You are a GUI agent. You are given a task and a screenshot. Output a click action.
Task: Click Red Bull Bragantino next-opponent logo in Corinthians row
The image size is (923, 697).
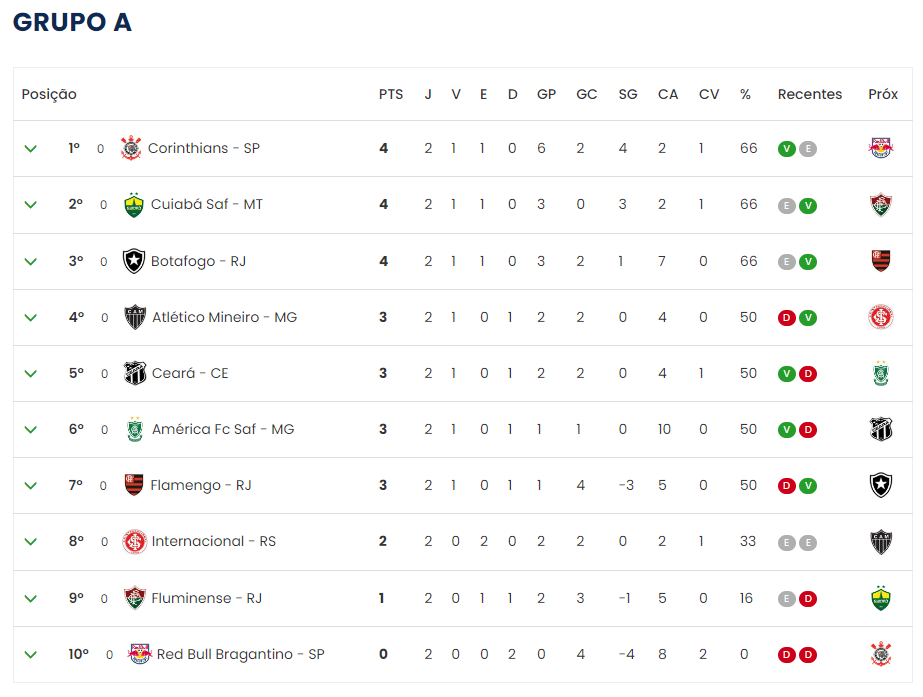[x=881, y=148]
